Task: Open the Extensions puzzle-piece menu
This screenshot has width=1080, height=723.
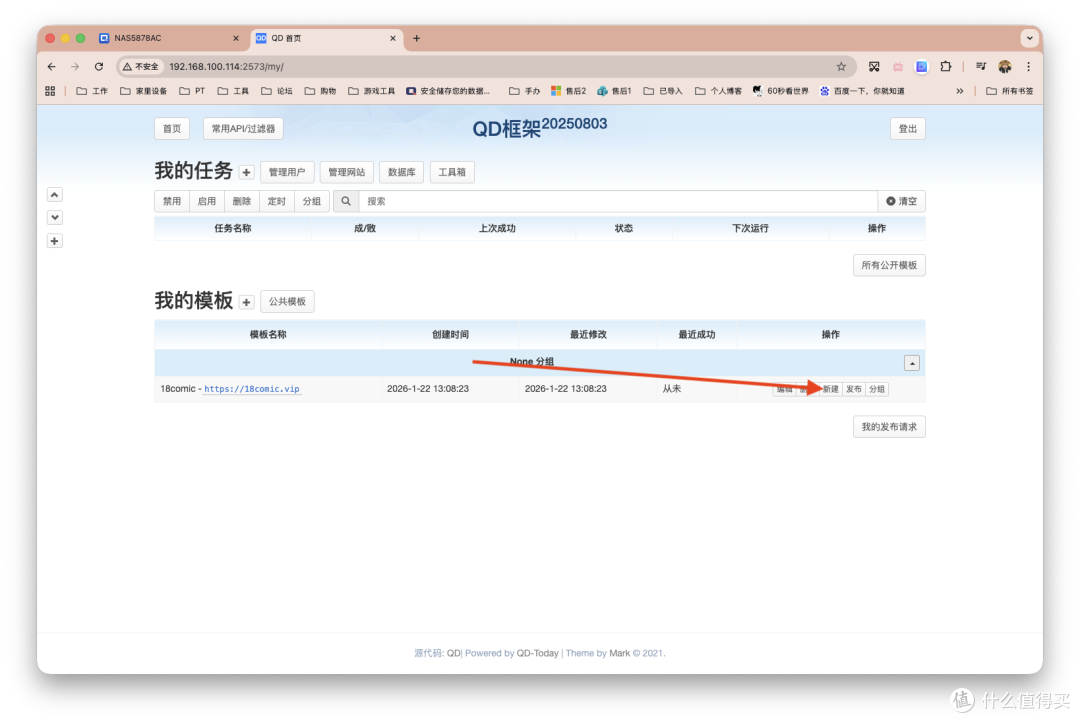Action: tap(946, 67)
